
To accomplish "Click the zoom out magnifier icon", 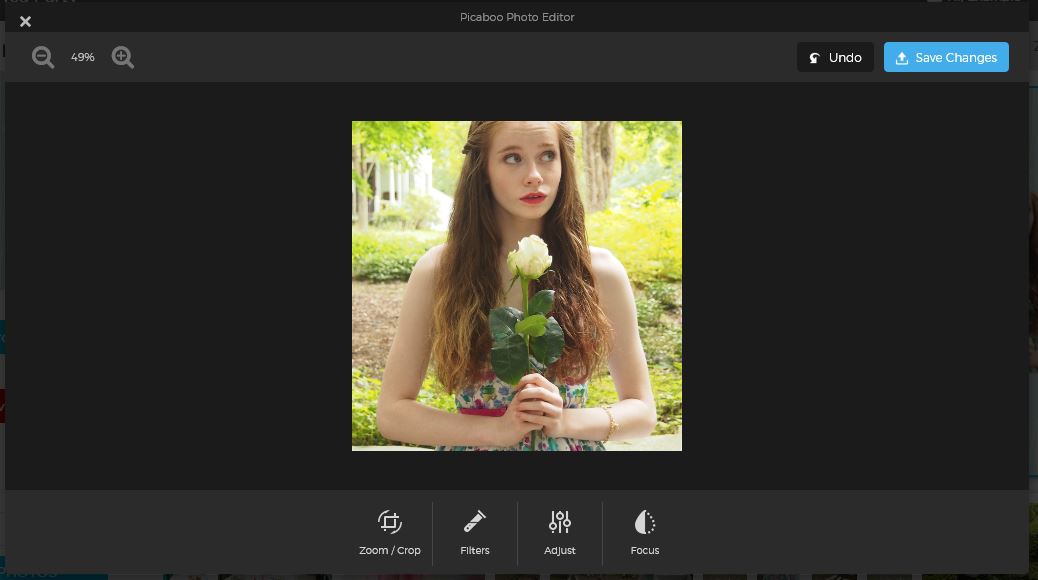I will tap(43, 57).
